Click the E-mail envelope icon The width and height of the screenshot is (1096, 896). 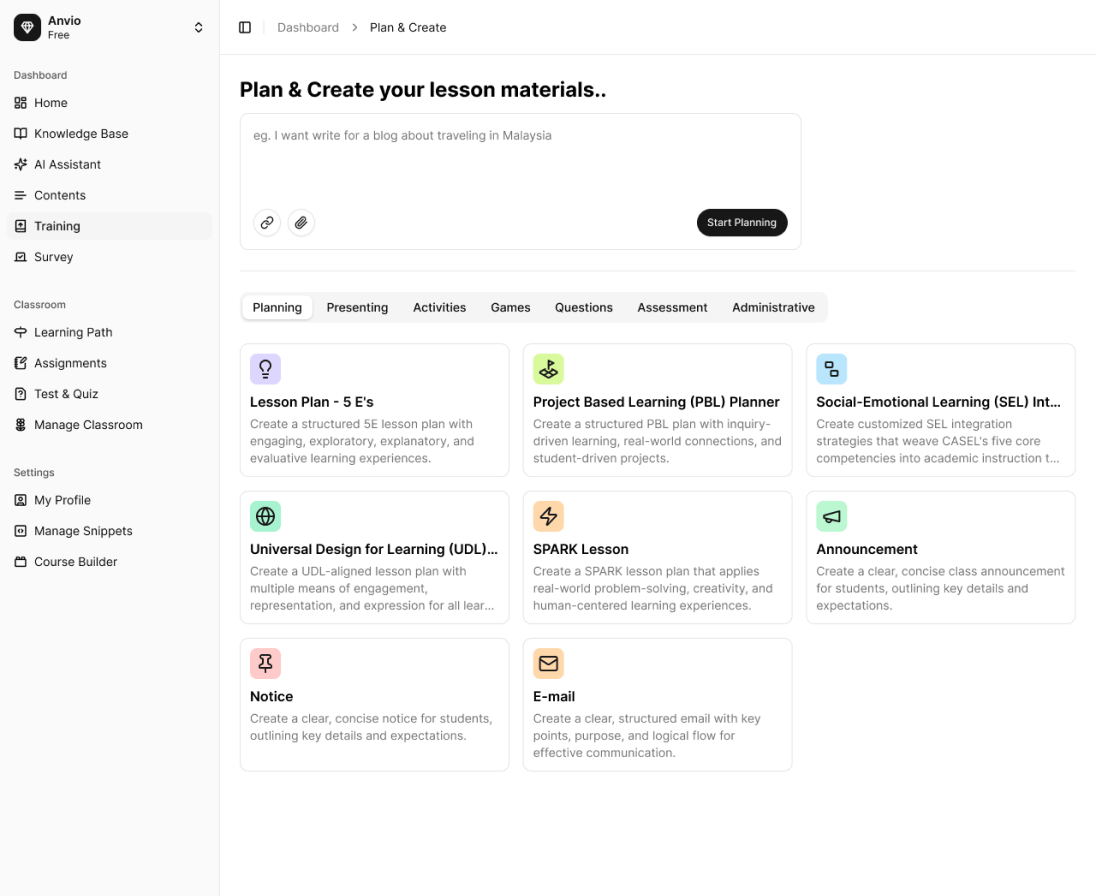point(548,663)
